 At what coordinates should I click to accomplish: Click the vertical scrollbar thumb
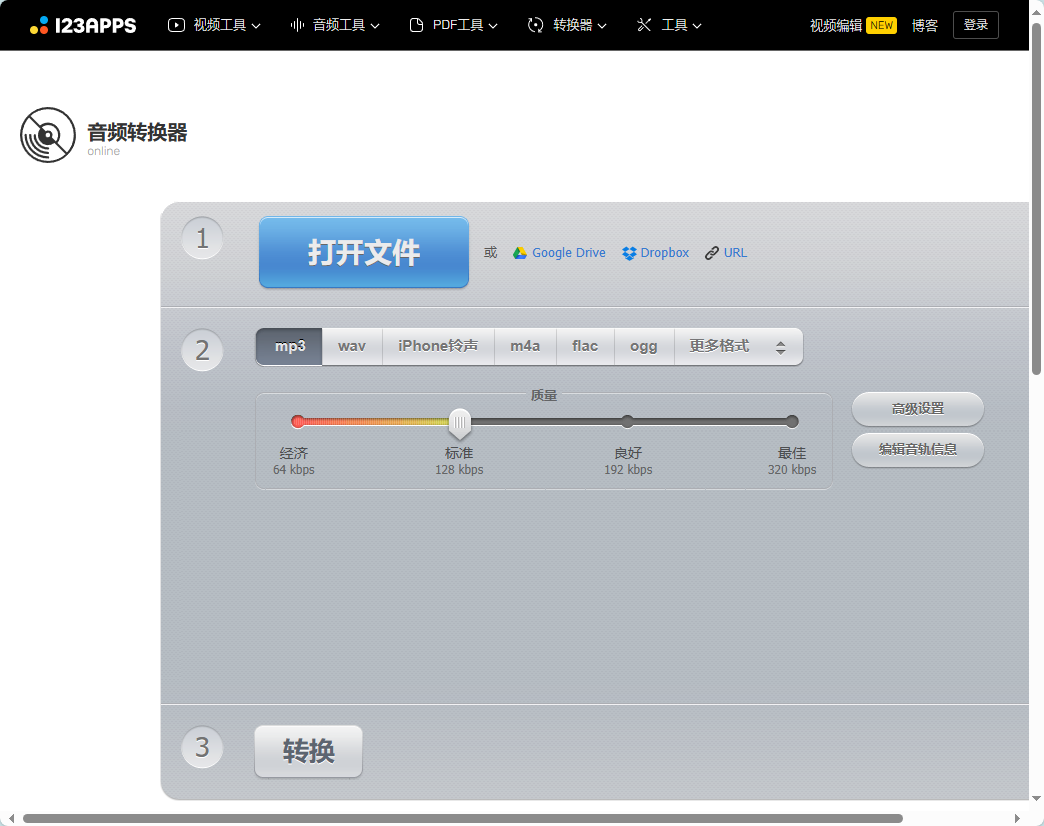tap(1037, 198)
